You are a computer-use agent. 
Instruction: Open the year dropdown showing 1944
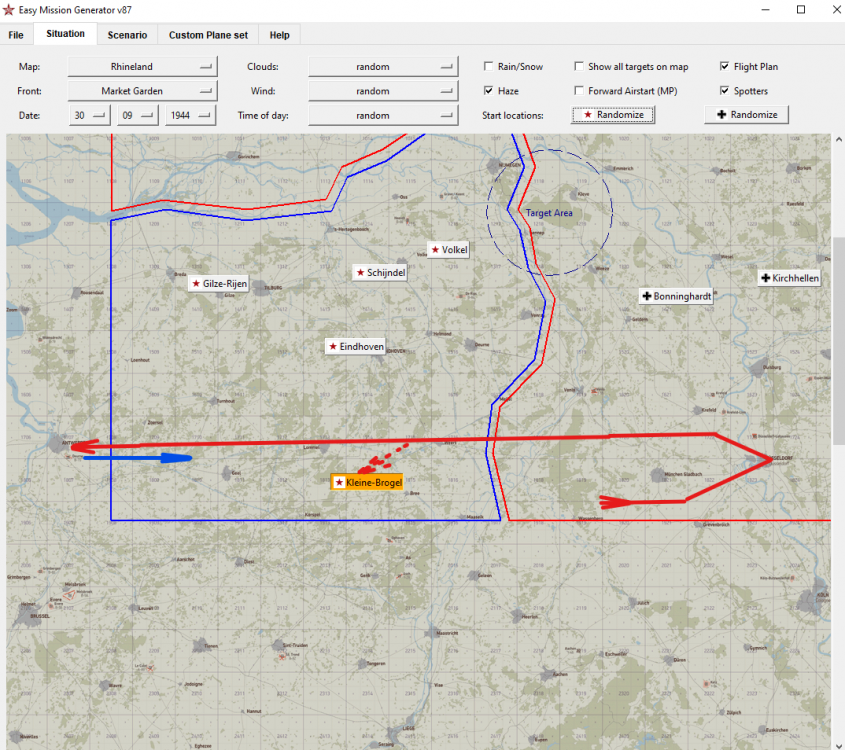point(190,115)
